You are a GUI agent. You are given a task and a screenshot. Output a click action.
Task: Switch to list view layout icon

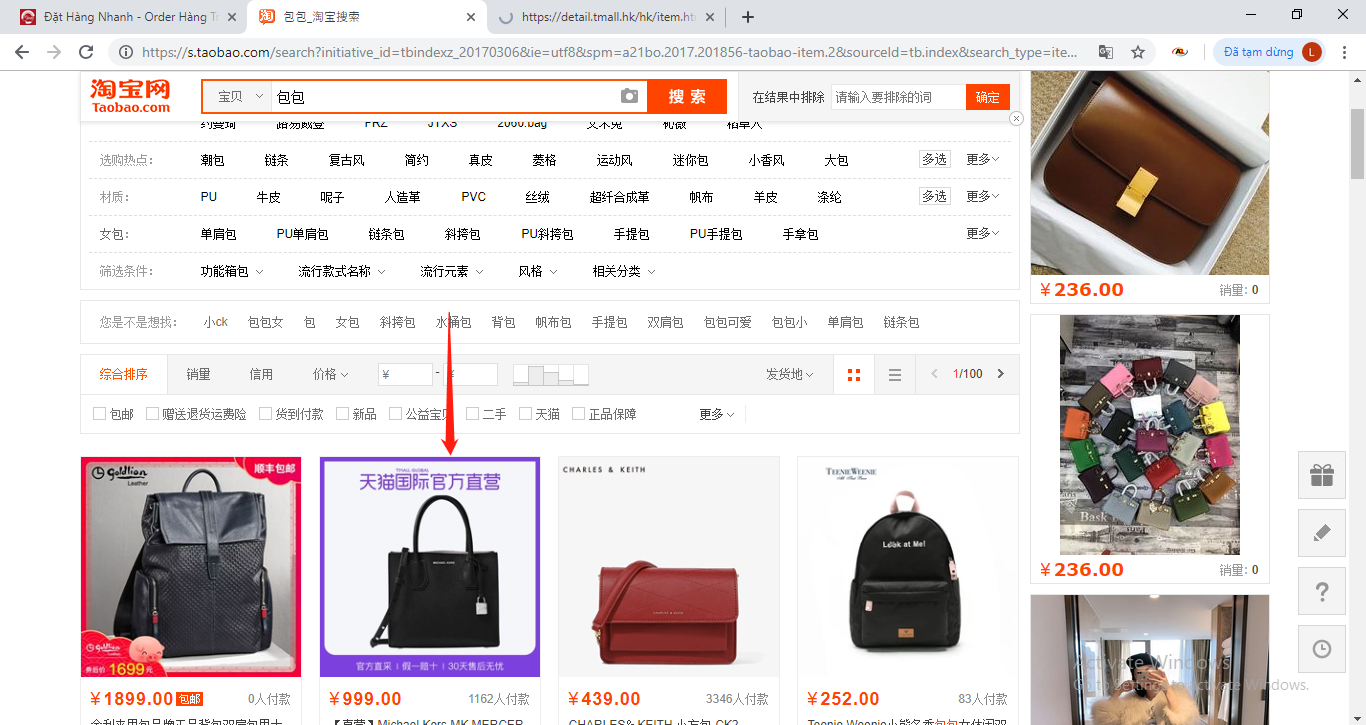point(895,375)
